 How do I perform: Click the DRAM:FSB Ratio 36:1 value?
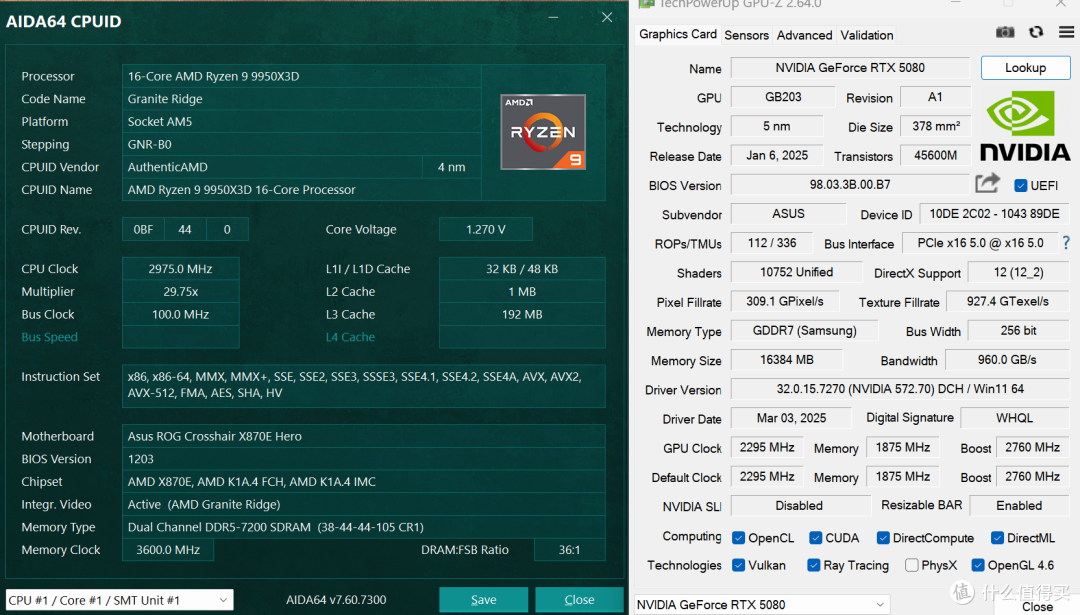coord(570,550)
